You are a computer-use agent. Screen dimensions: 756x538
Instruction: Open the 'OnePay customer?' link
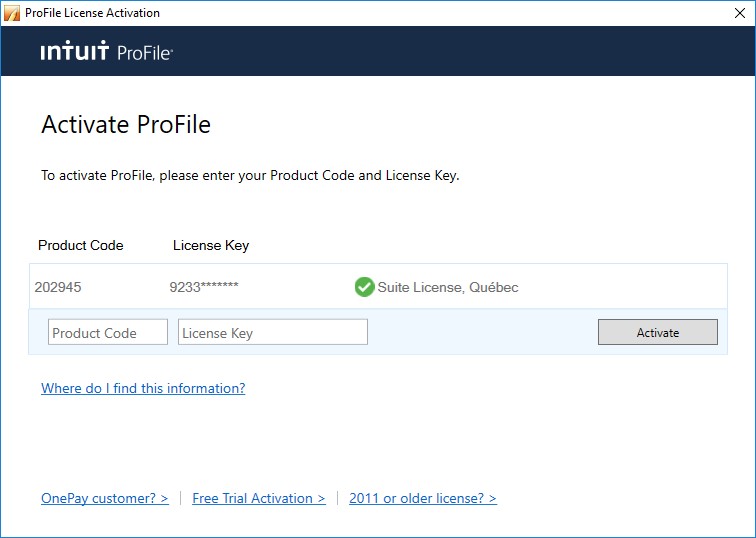coord(105,498)
